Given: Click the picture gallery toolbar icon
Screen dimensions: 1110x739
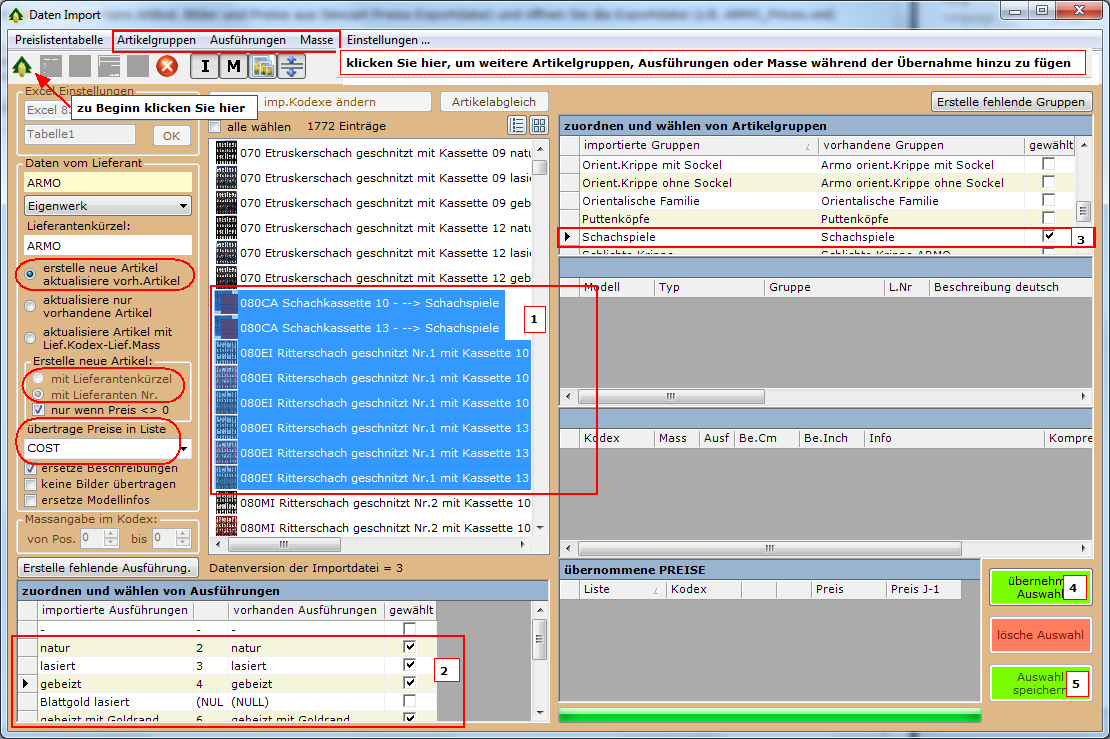Looking at the screenshot, I should click(x=263, y=67).
